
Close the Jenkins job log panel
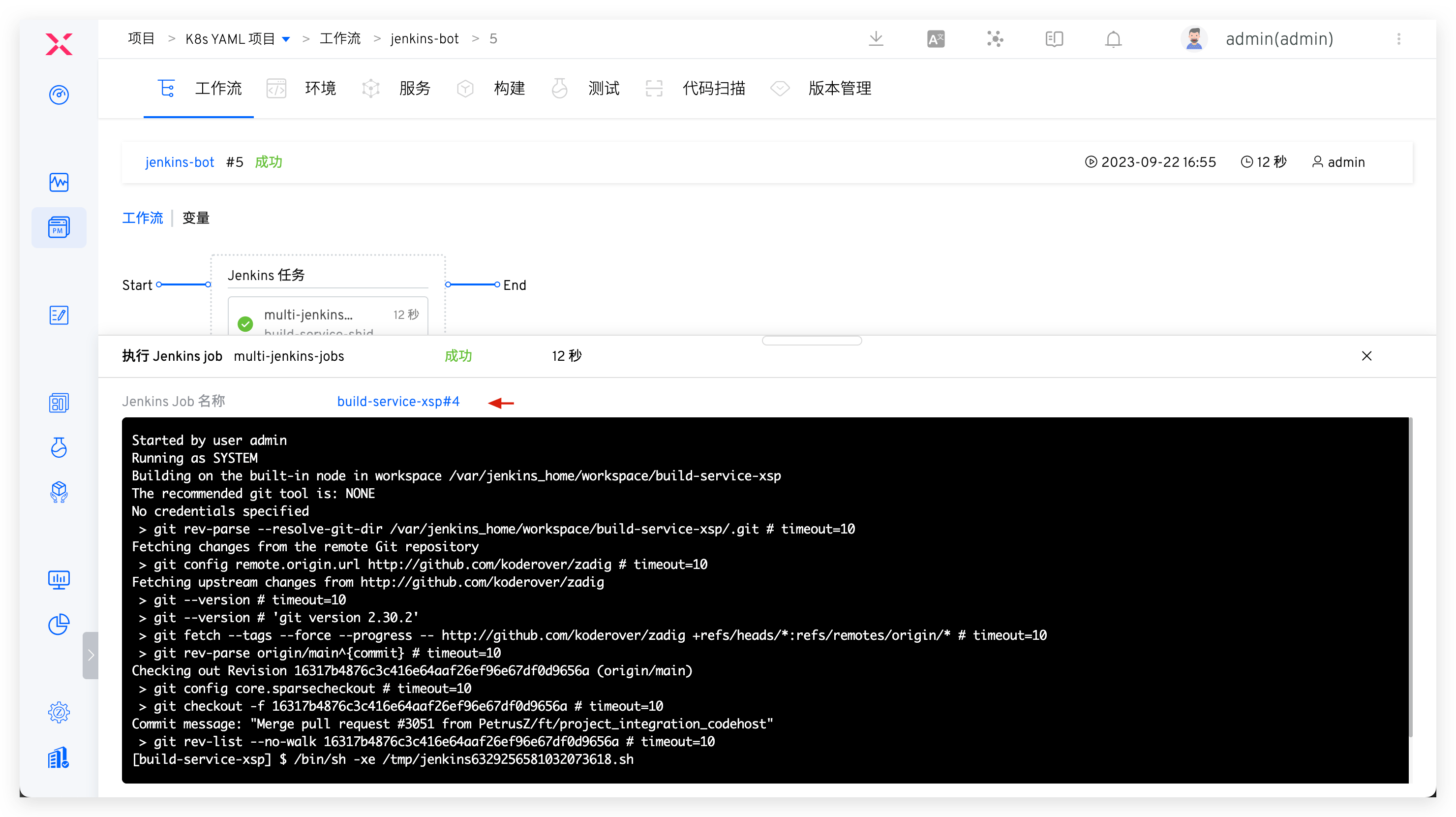[x=1366, y=356]
